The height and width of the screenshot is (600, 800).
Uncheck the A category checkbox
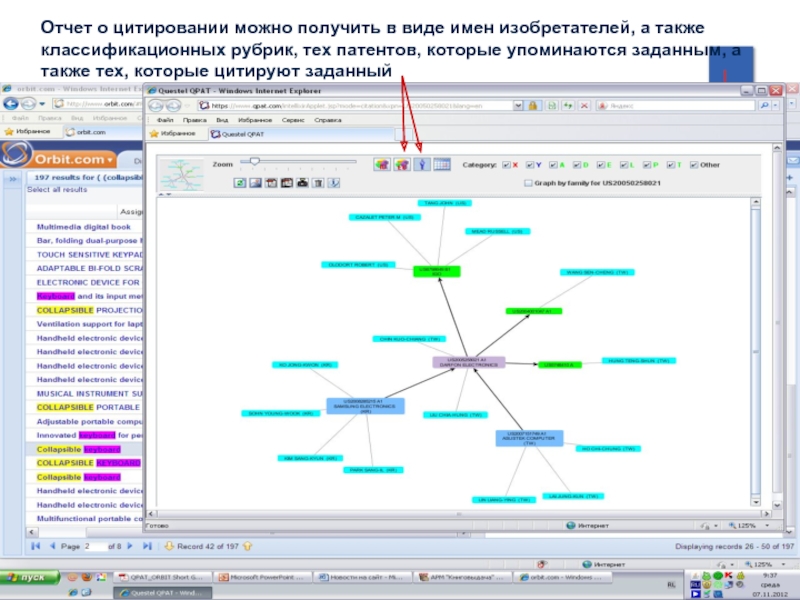coord(553,165)
